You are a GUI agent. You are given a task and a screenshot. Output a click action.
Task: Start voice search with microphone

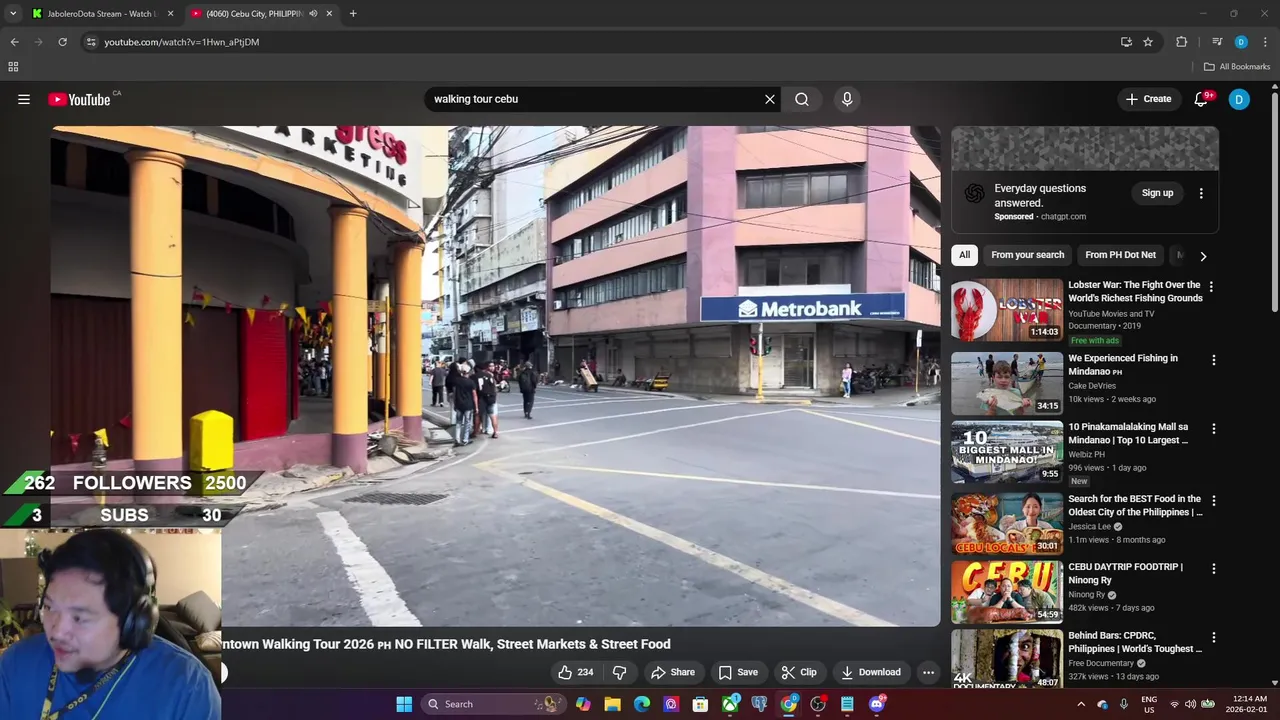(847, 99)
